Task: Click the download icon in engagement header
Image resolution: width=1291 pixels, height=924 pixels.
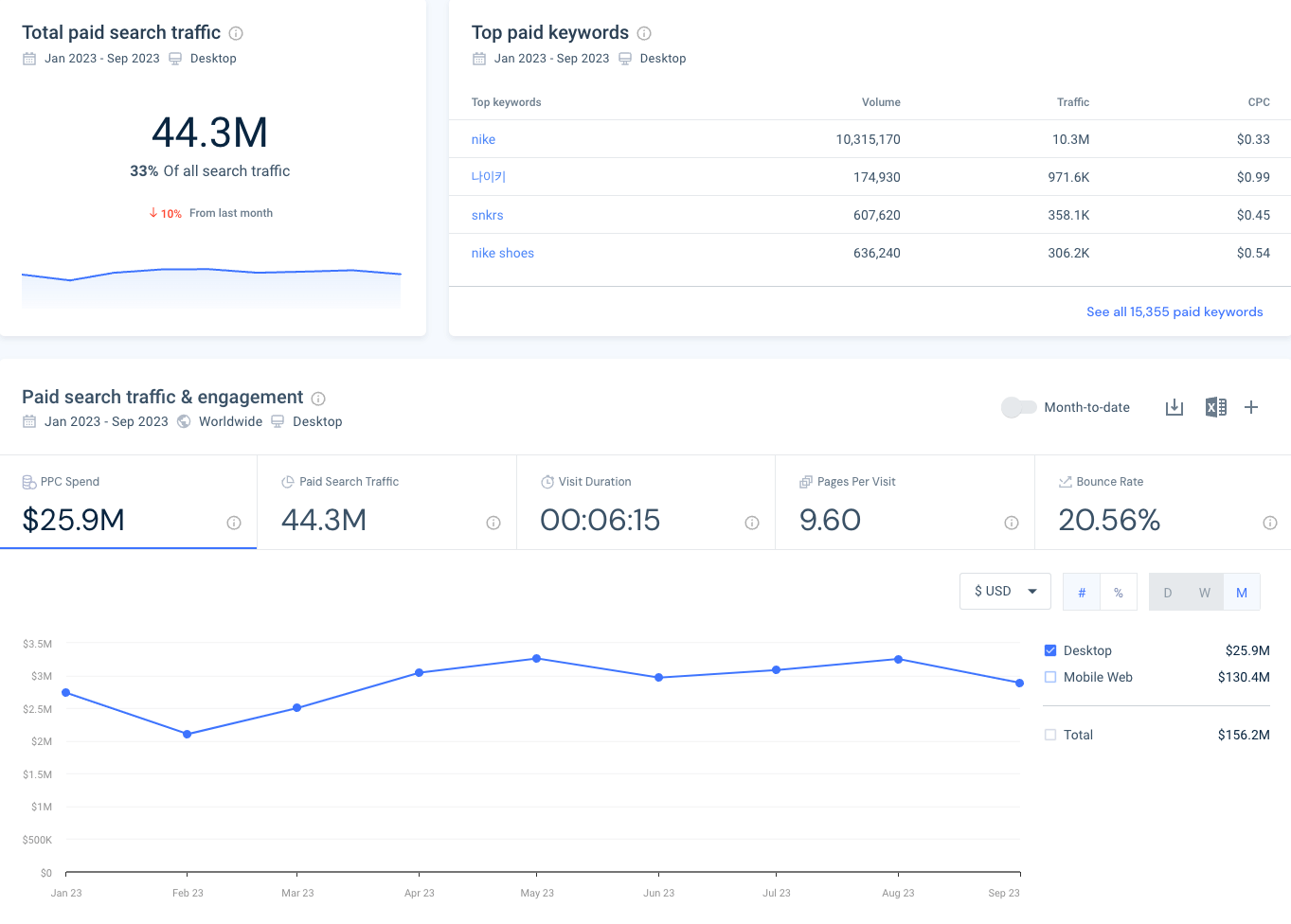Action: pos(1174,407)
